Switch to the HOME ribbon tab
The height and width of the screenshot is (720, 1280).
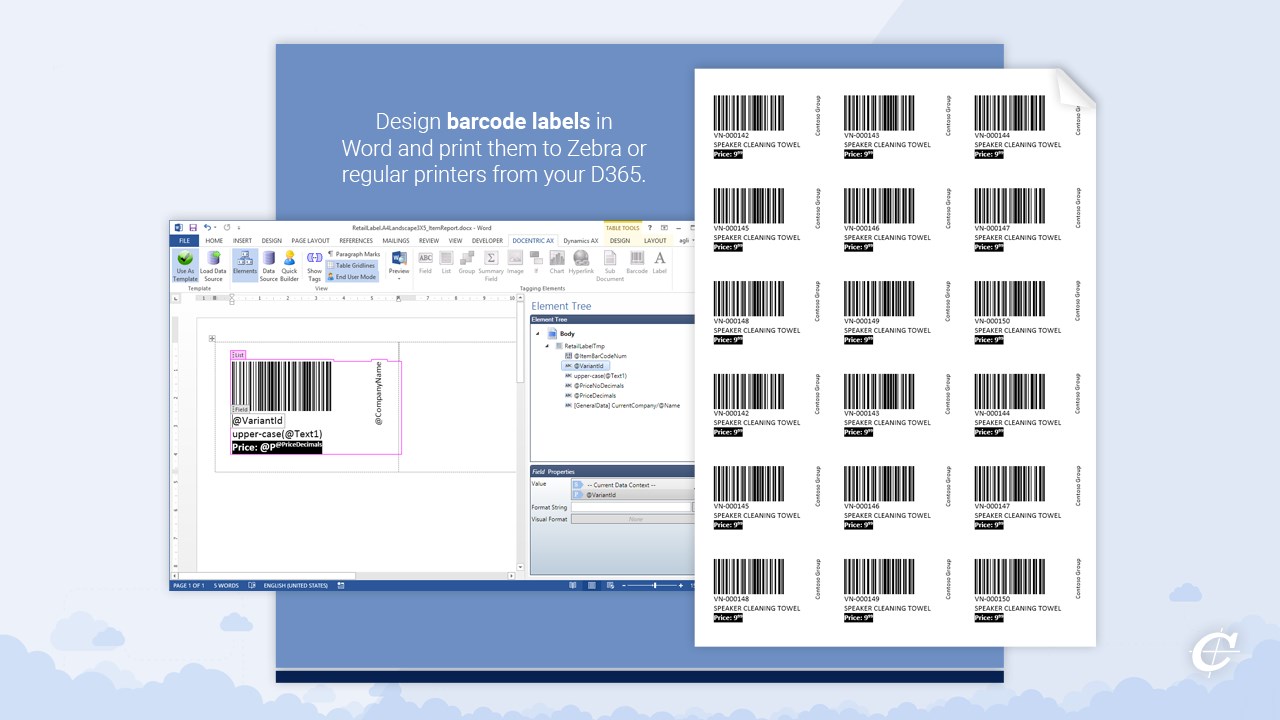214,241
